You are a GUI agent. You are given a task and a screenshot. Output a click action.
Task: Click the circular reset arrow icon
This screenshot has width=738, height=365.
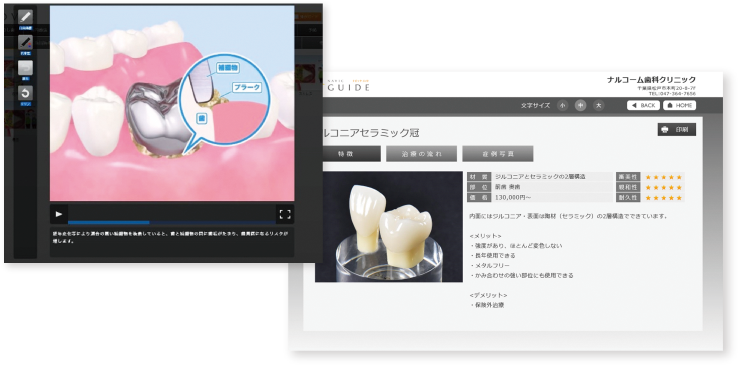pyautogui.click(x=25, y=93)
